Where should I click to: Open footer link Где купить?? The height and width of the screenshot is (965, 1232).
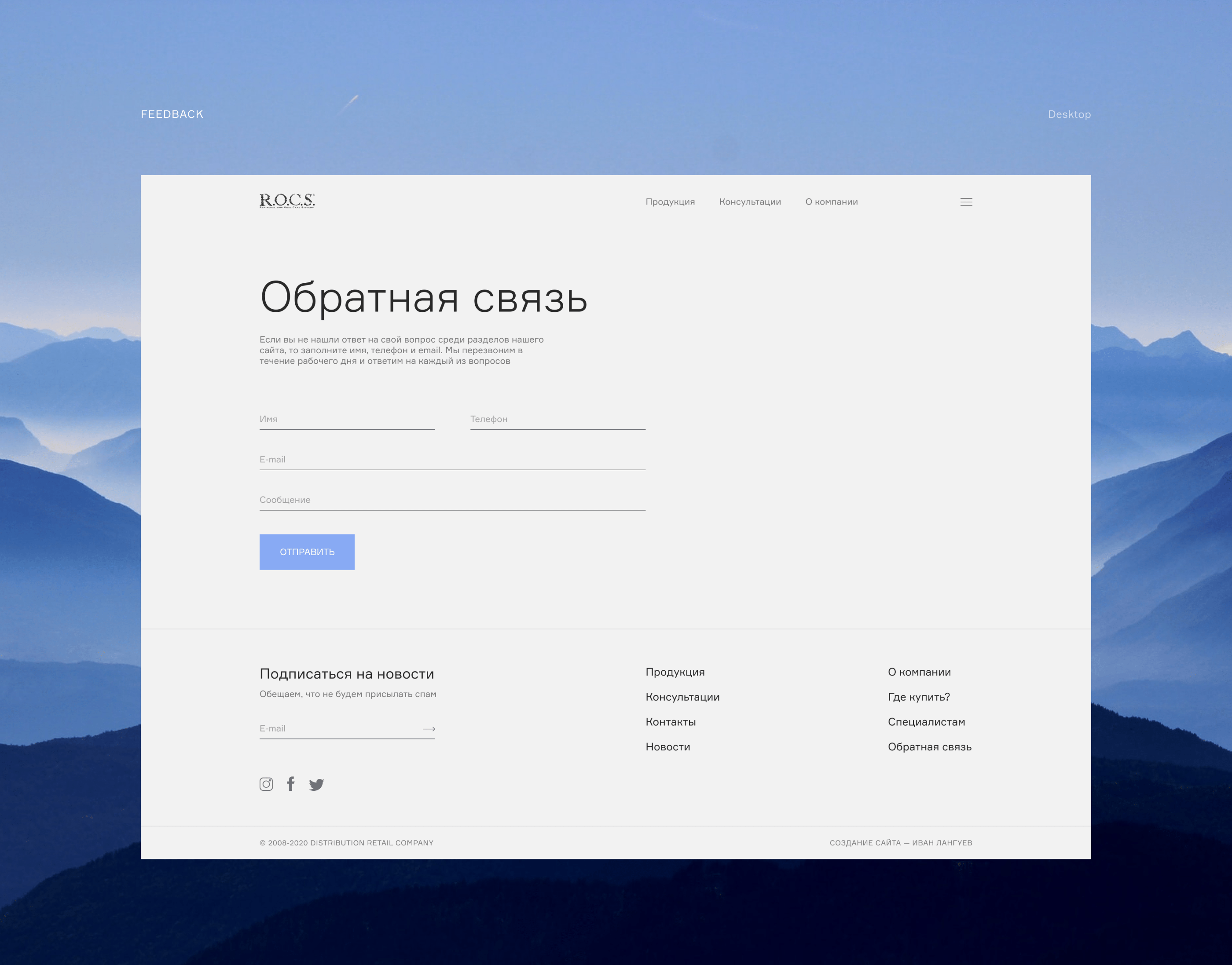[918, 697]
